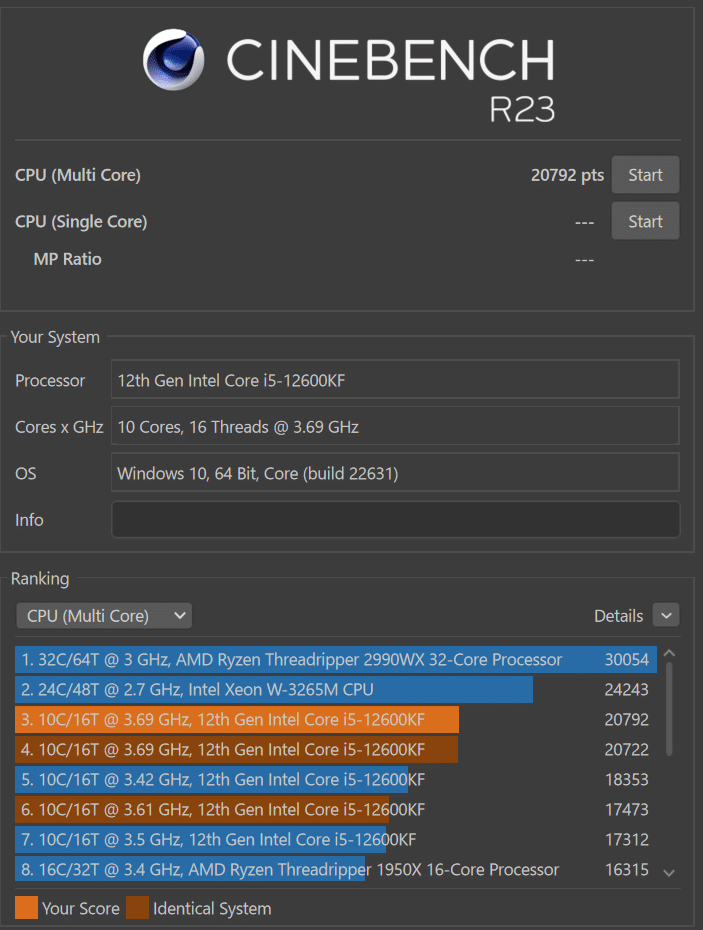The image size is (703, 930).
Task: Select the ranking row scoring 20792
Action: point(336,719)
